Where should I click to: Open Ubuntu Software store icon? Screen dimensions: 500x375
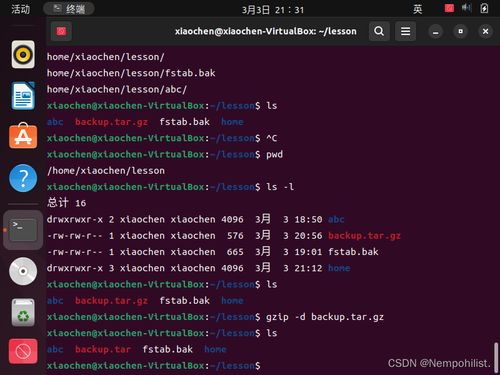pyautogui.click(x=23, y=136)
